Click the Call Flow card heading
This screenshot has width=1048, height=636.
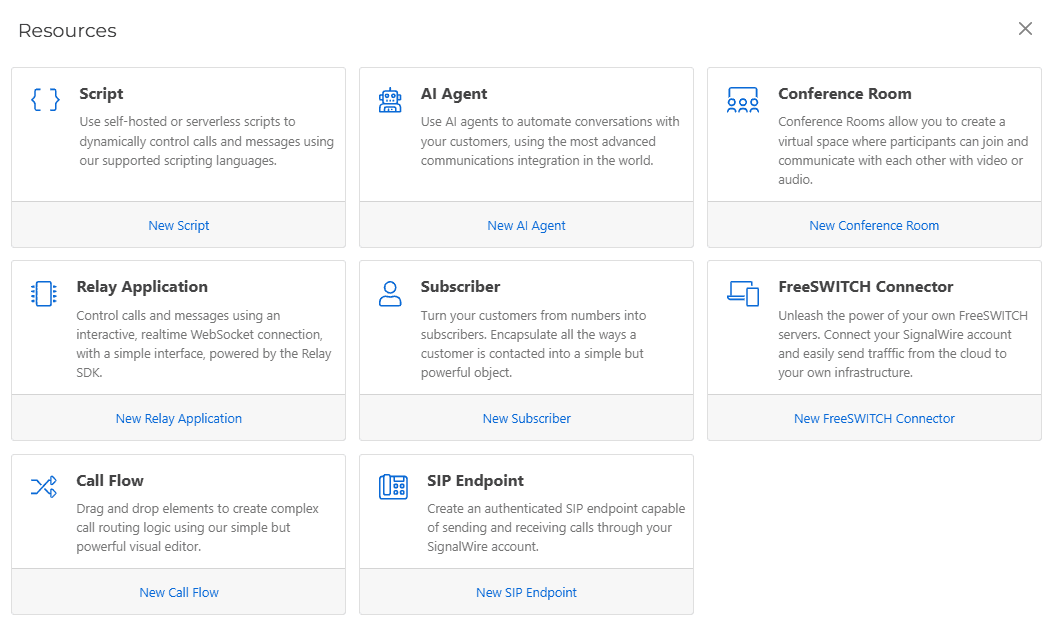pos(110,481)
